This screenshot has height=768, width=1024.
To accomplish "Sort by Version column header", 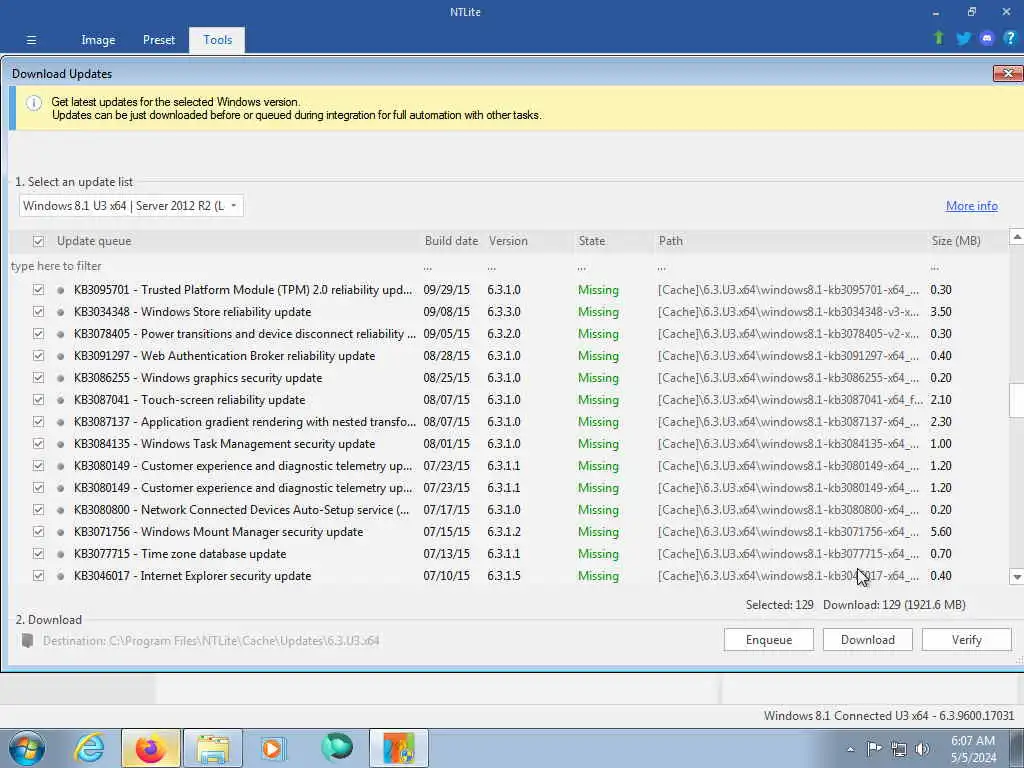I will (x=508, y=241).
